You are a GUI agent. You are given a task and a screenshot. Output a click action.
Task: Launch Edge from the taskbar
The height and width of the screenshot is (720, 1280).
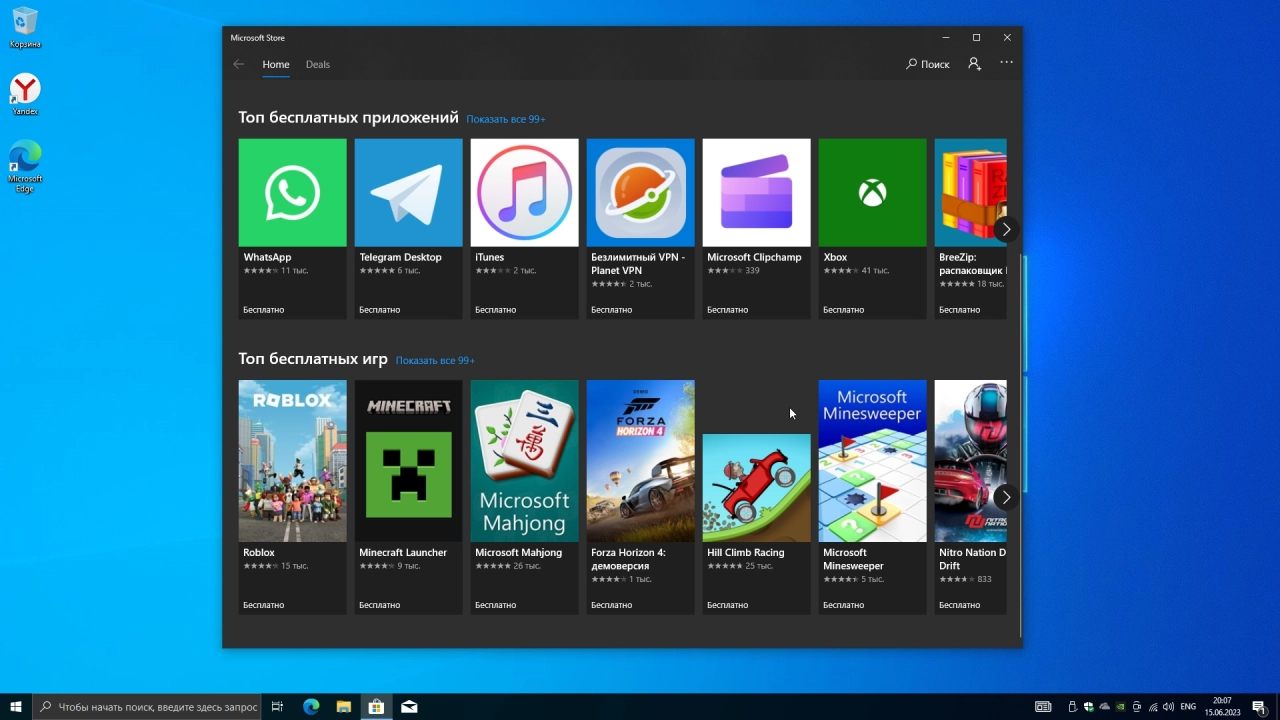point(311,707)
